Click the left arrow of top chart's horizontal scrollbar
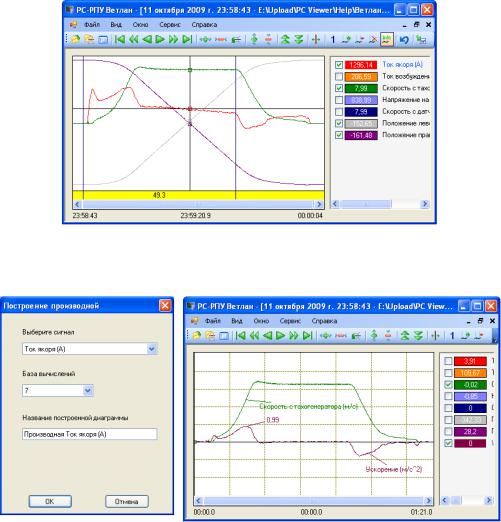The width and height of the screenshot is (501, 522). [x=77, y=204]
